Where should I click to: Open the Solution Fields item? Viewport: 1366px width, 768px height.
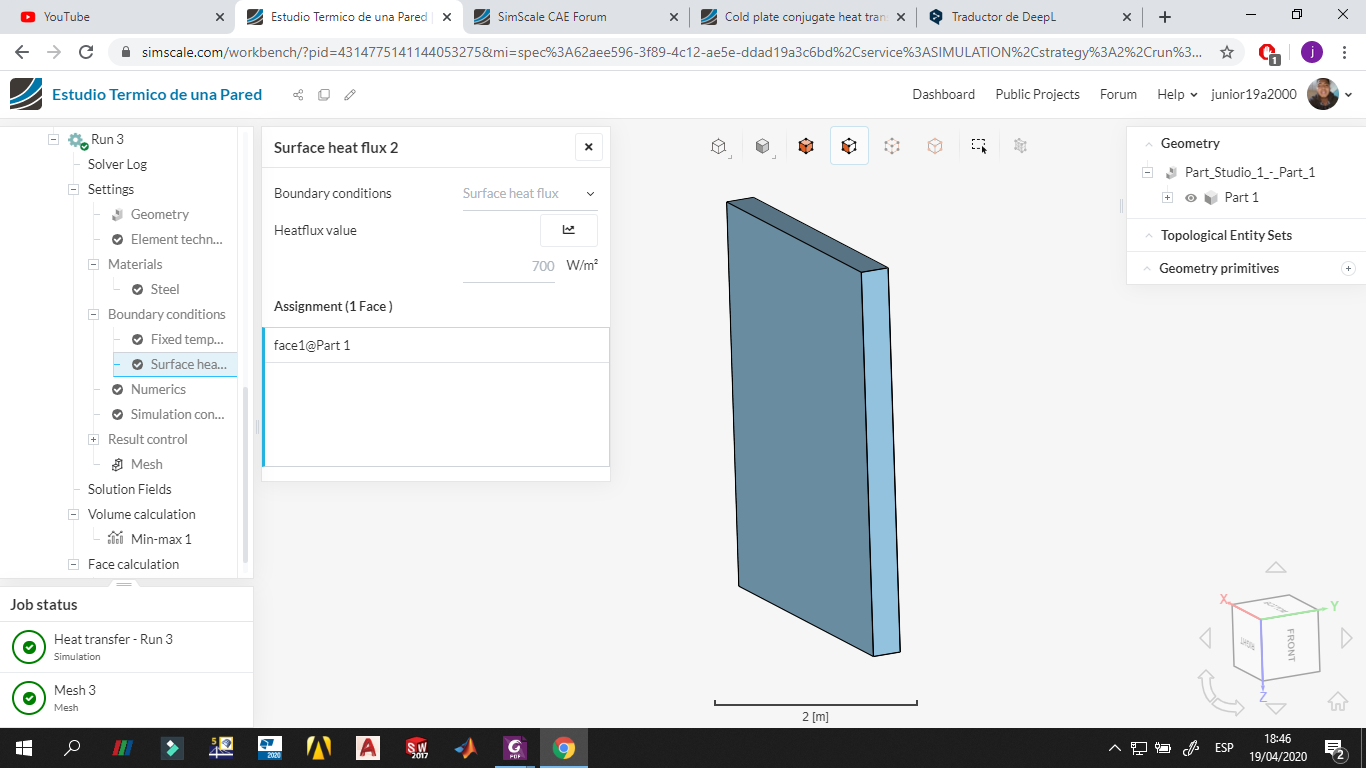coord(130,489)
